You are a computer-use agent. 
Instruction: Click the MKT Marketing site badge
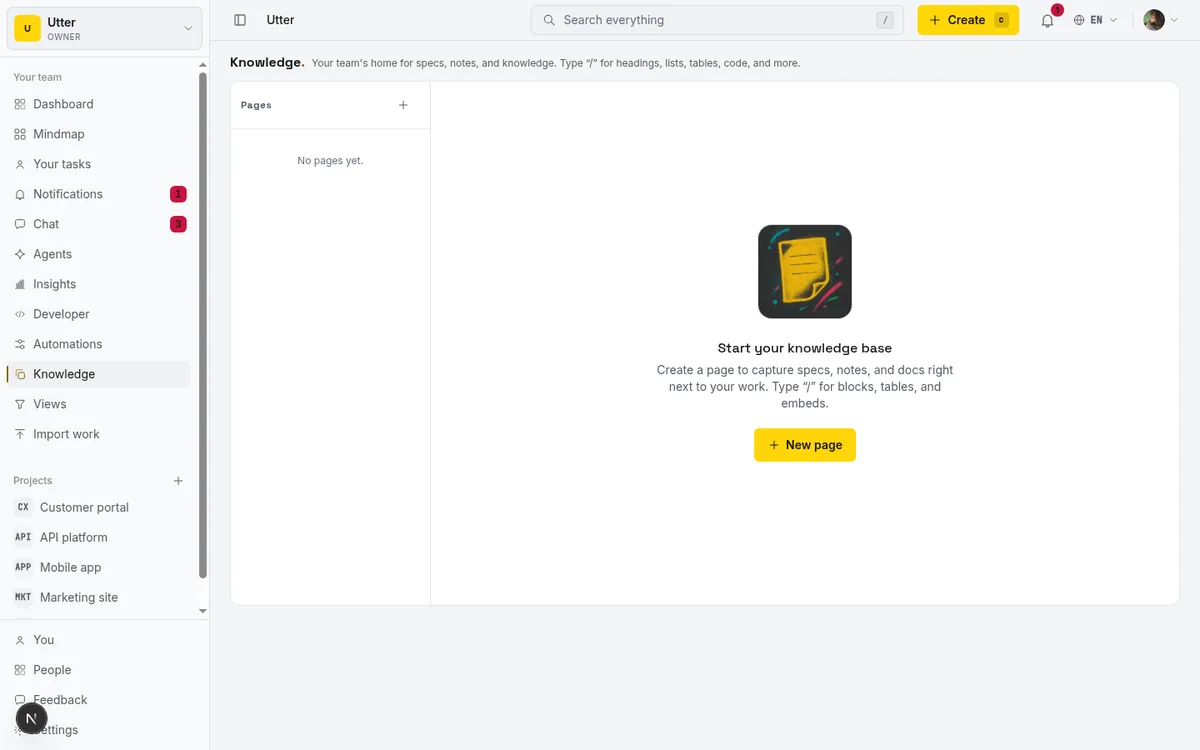(x=23, y=597)
